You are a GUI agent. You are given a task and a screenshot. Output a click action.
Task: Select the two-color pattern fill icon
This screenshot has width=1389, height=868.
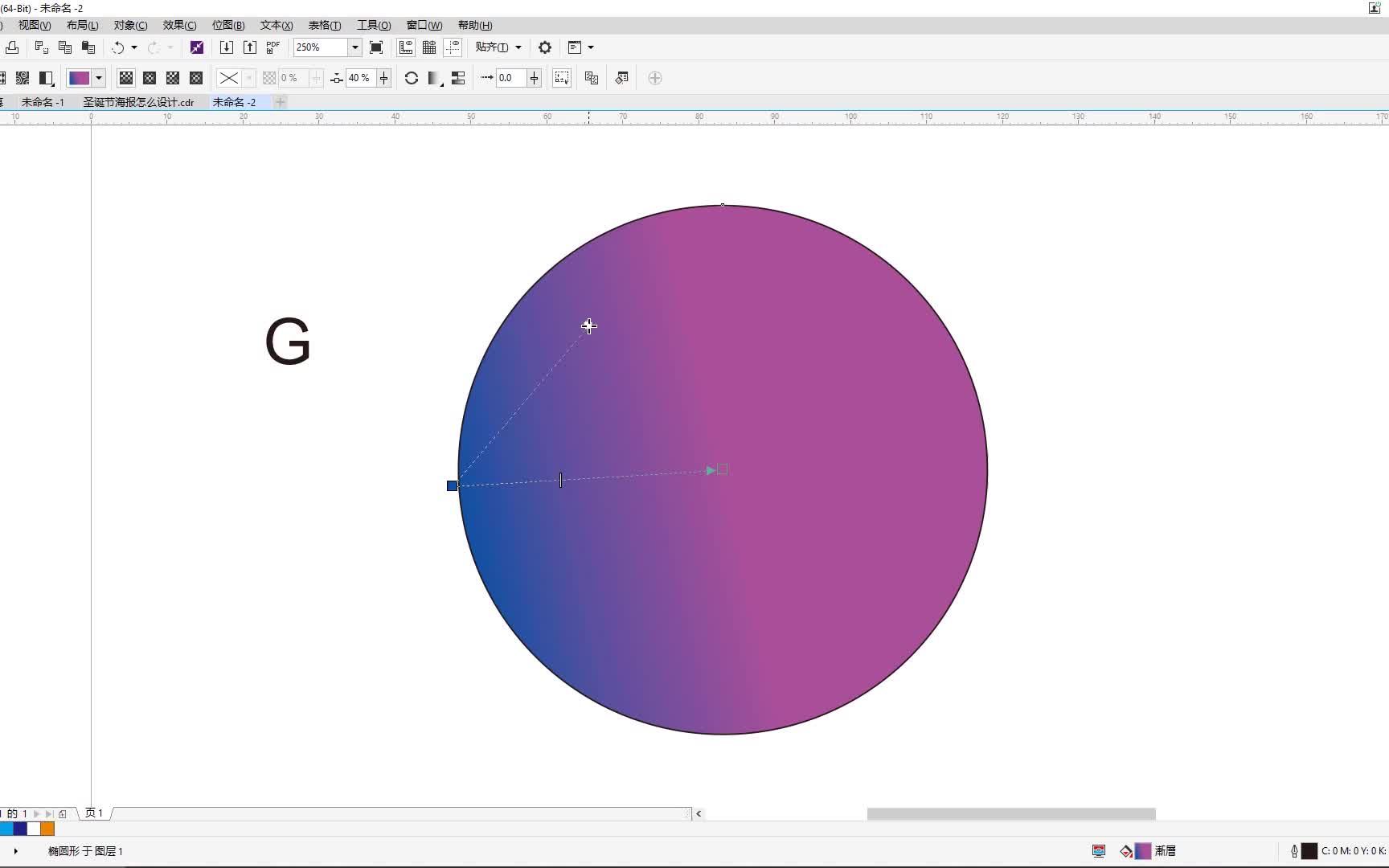[47, 78]
